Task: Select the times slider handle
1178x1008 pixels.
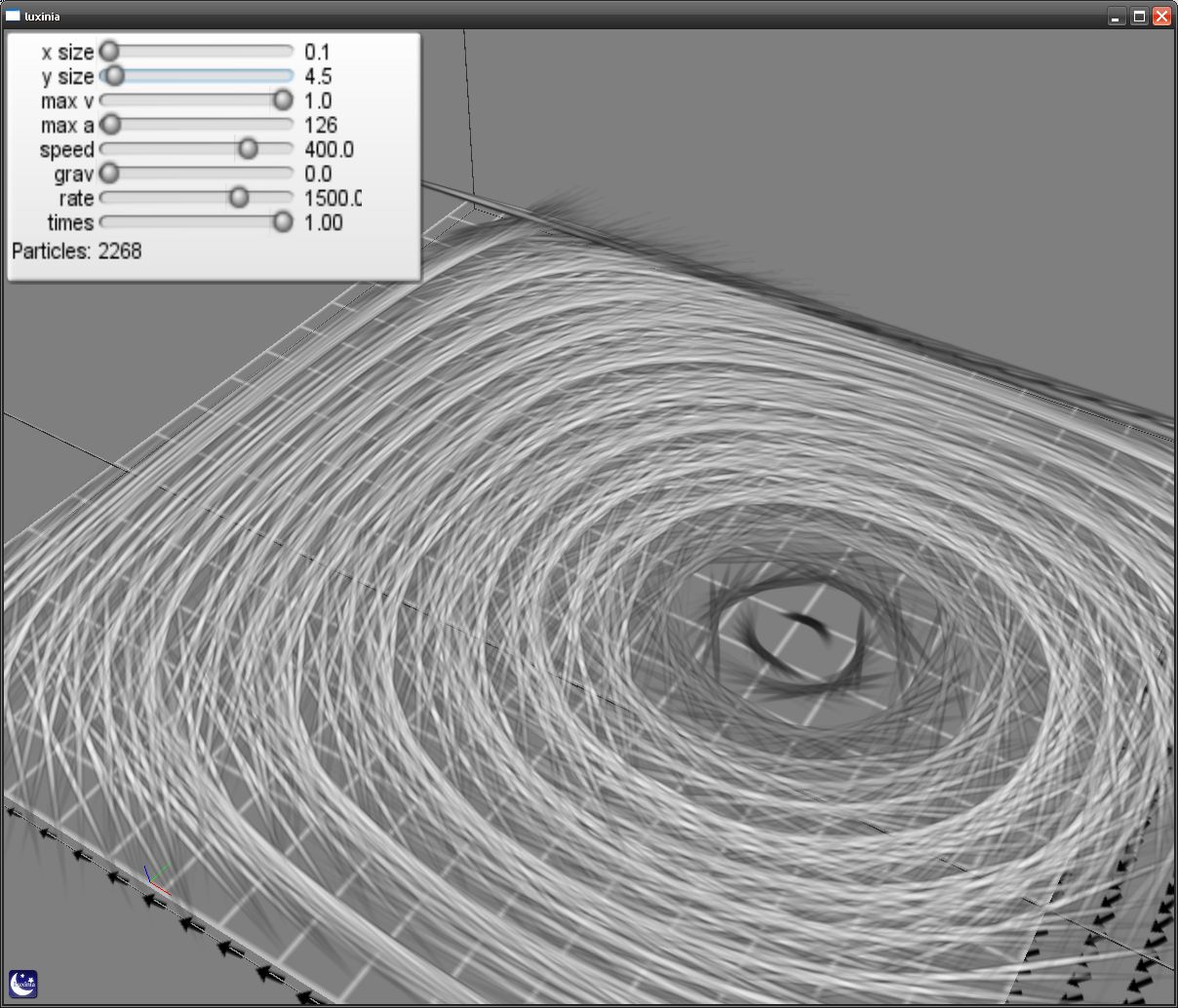Action: coord(283,222)
